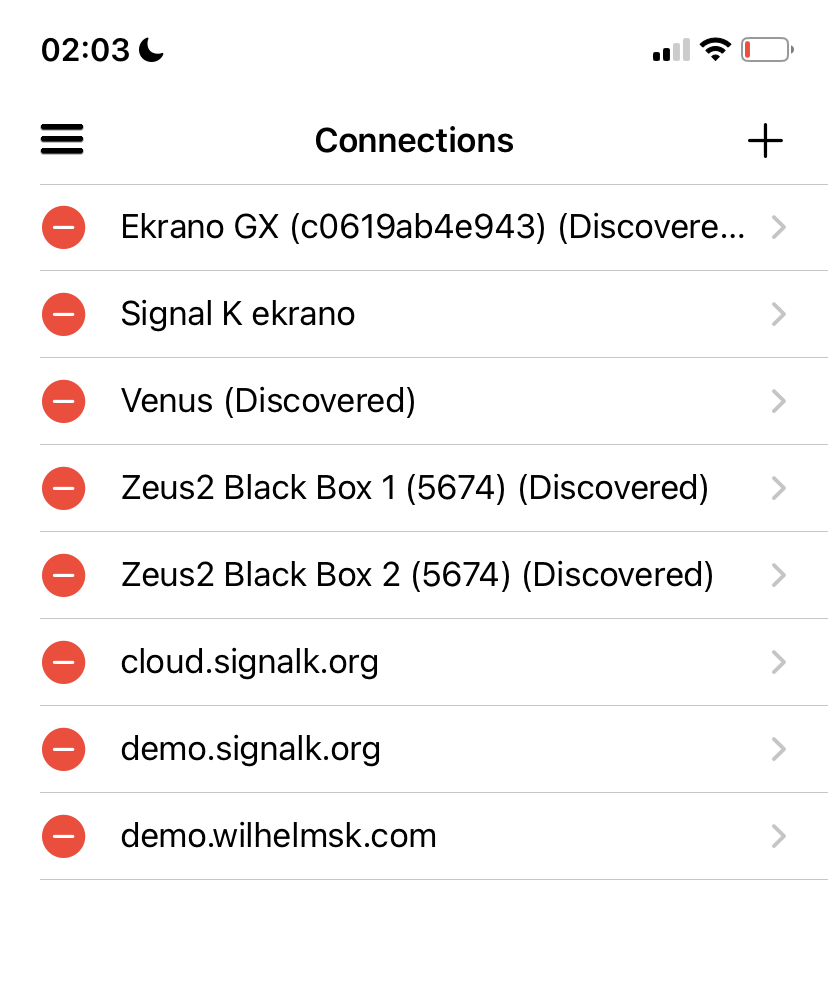
Task: Select the cloud.signalk.org connection
Action: [250, 663]
